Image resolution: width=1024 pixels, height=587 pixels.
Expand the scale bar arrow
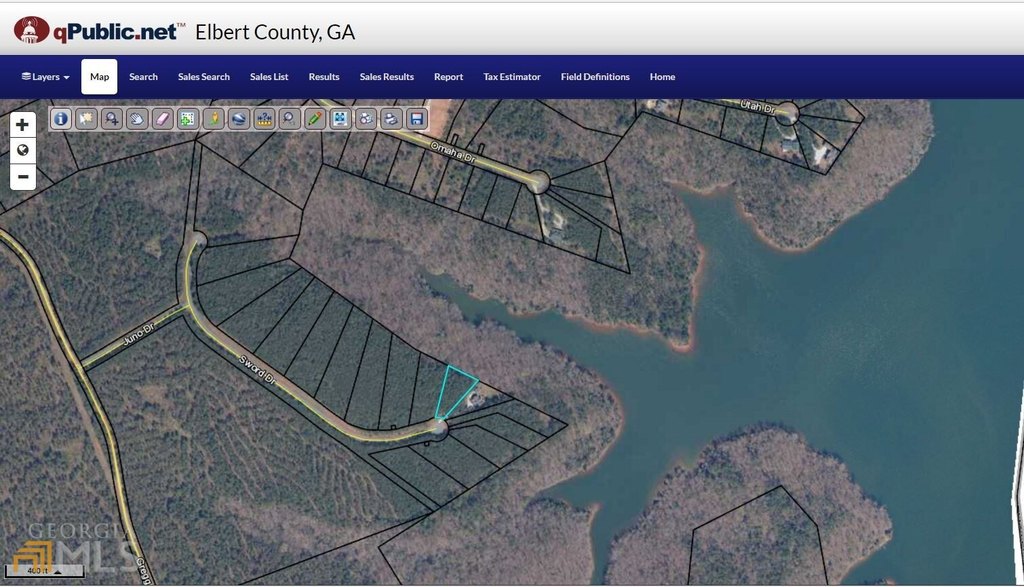[57, 571]
